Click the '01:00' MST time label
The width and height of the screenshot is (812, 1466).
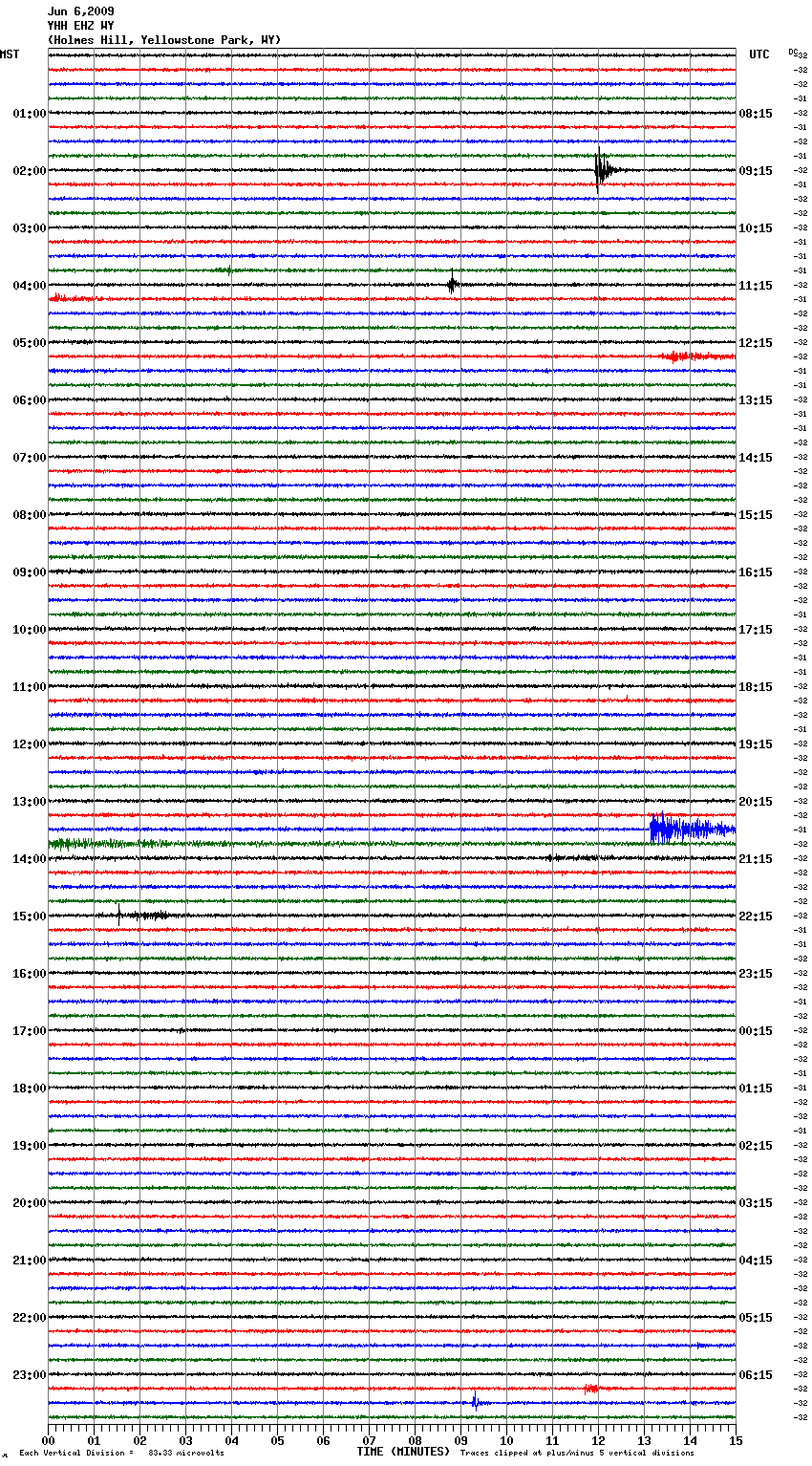30,114
